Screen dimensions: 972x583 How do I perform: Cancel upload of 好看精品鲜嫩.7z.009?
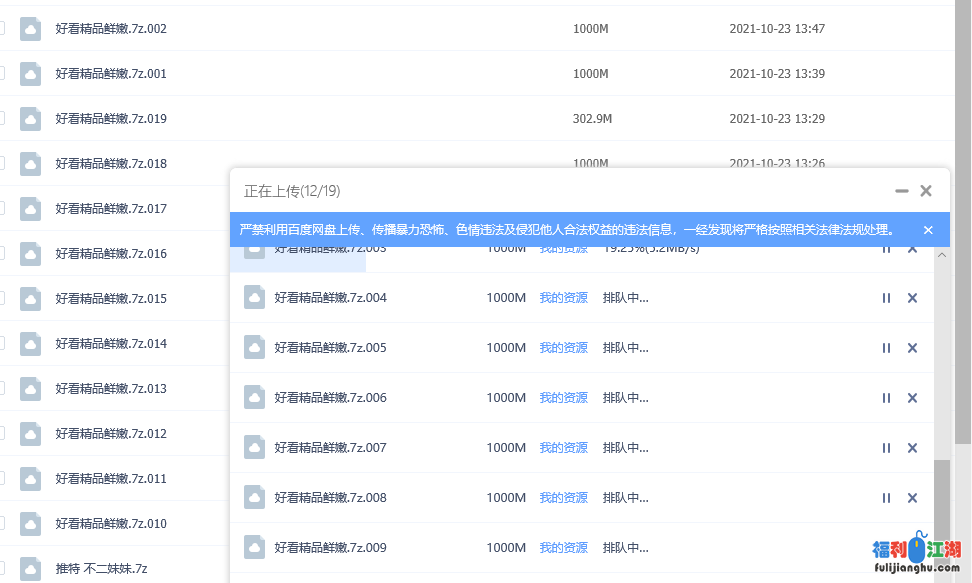tap(912, 548)
